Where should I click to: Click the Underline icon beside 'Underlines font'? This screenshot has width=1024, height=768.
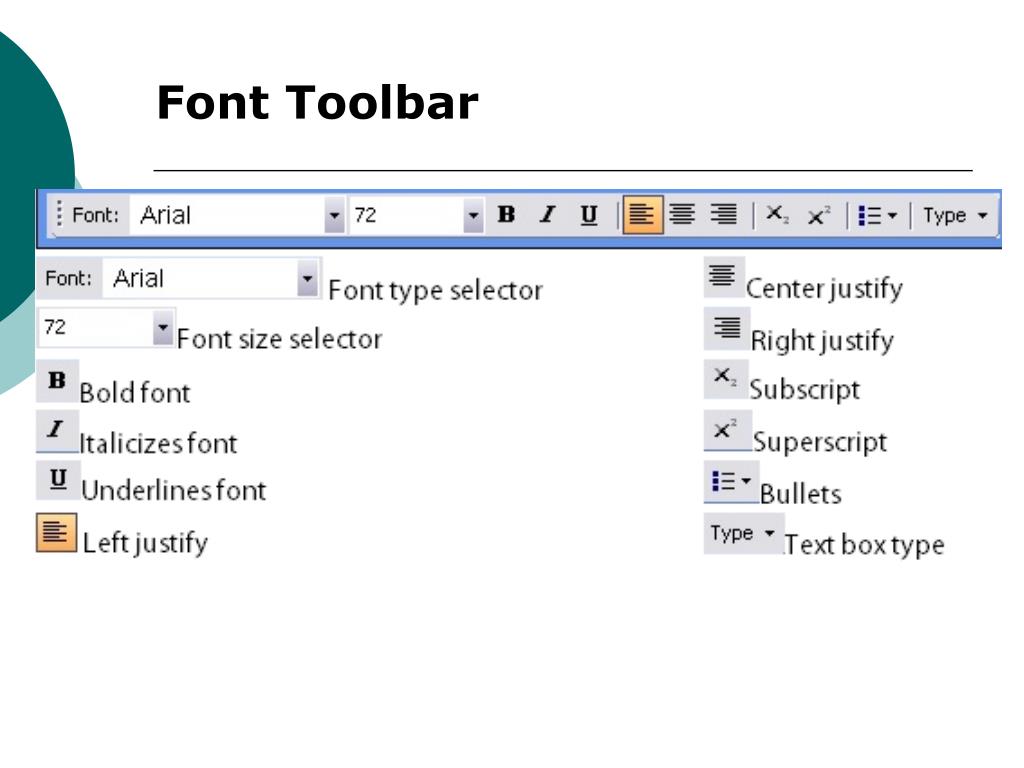(58, 480)
